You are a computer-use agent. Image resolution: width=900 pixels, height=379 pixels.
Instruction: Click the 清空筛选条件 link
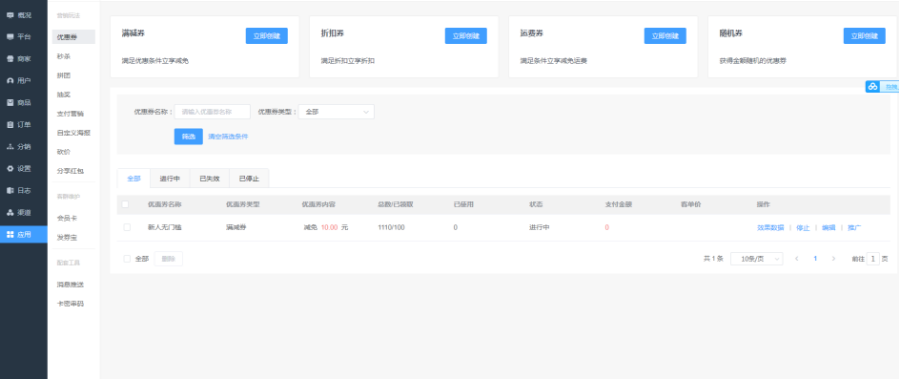pos(228,137)
